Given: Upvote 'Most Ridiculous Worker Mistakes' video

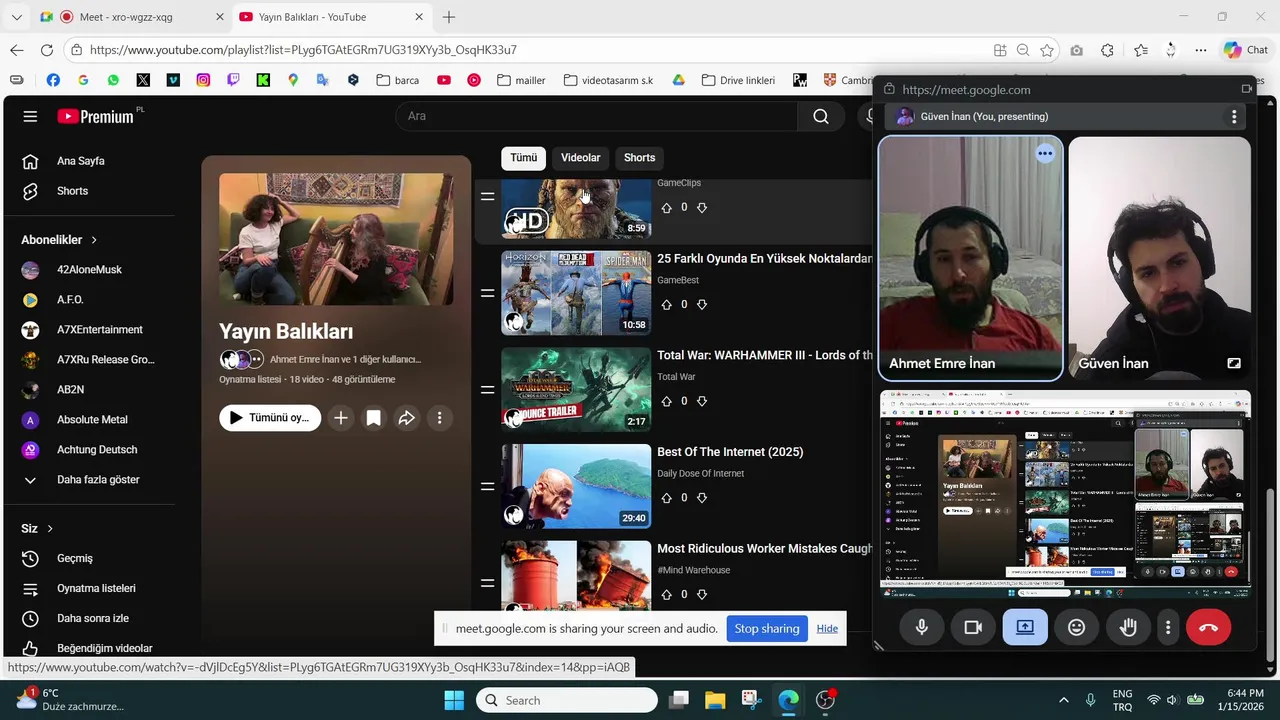Looking at the screenshot, I should 667,595.
